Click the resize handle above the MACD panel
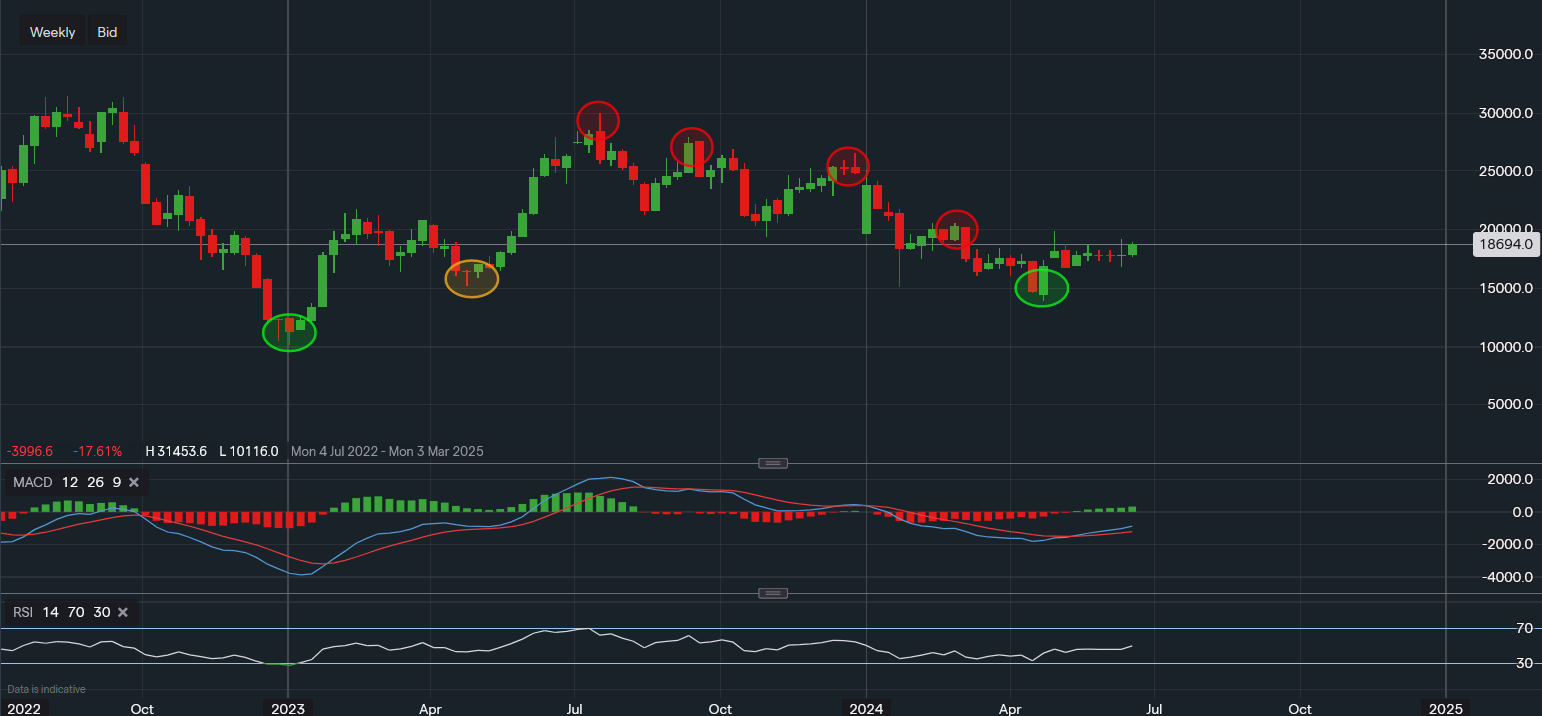1542x716 pixels. (773, 463)
